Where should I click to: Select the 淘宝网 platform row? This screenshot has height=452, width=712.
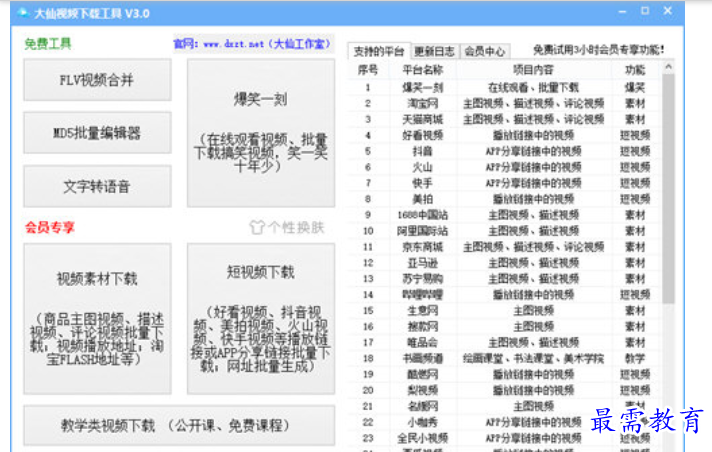[x=504, y=104]
